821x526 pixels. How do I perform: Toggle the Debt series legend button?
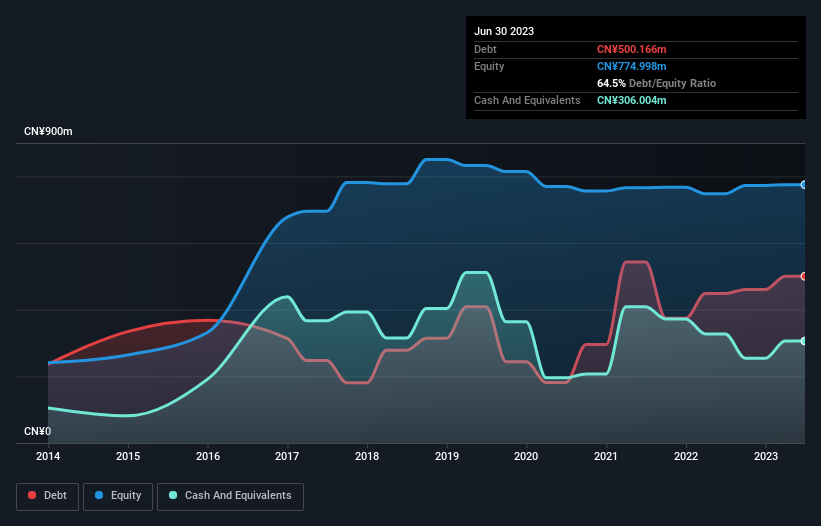point(48,496)
